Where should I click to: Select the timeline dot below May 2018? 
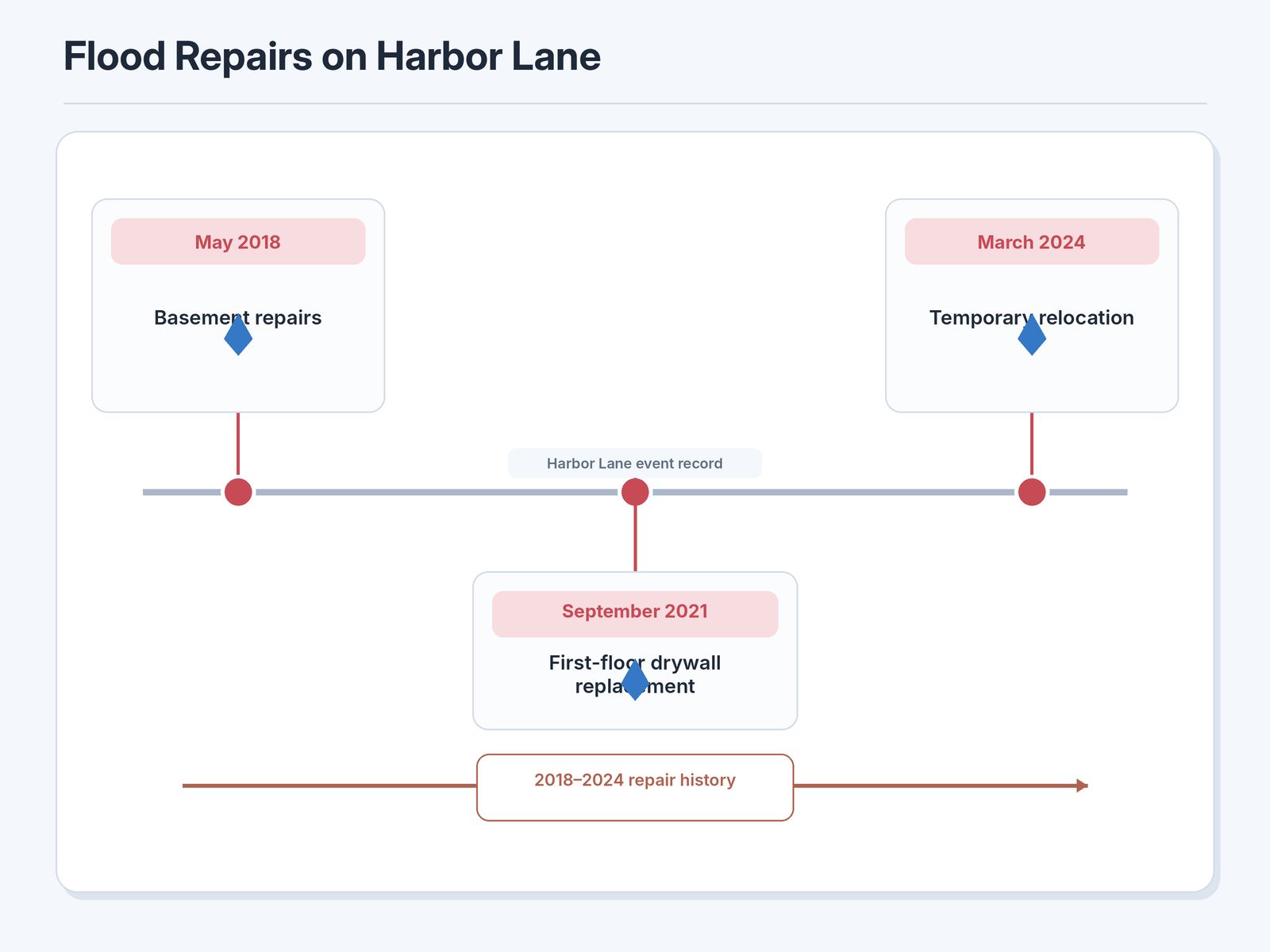[x=238, y=492]
